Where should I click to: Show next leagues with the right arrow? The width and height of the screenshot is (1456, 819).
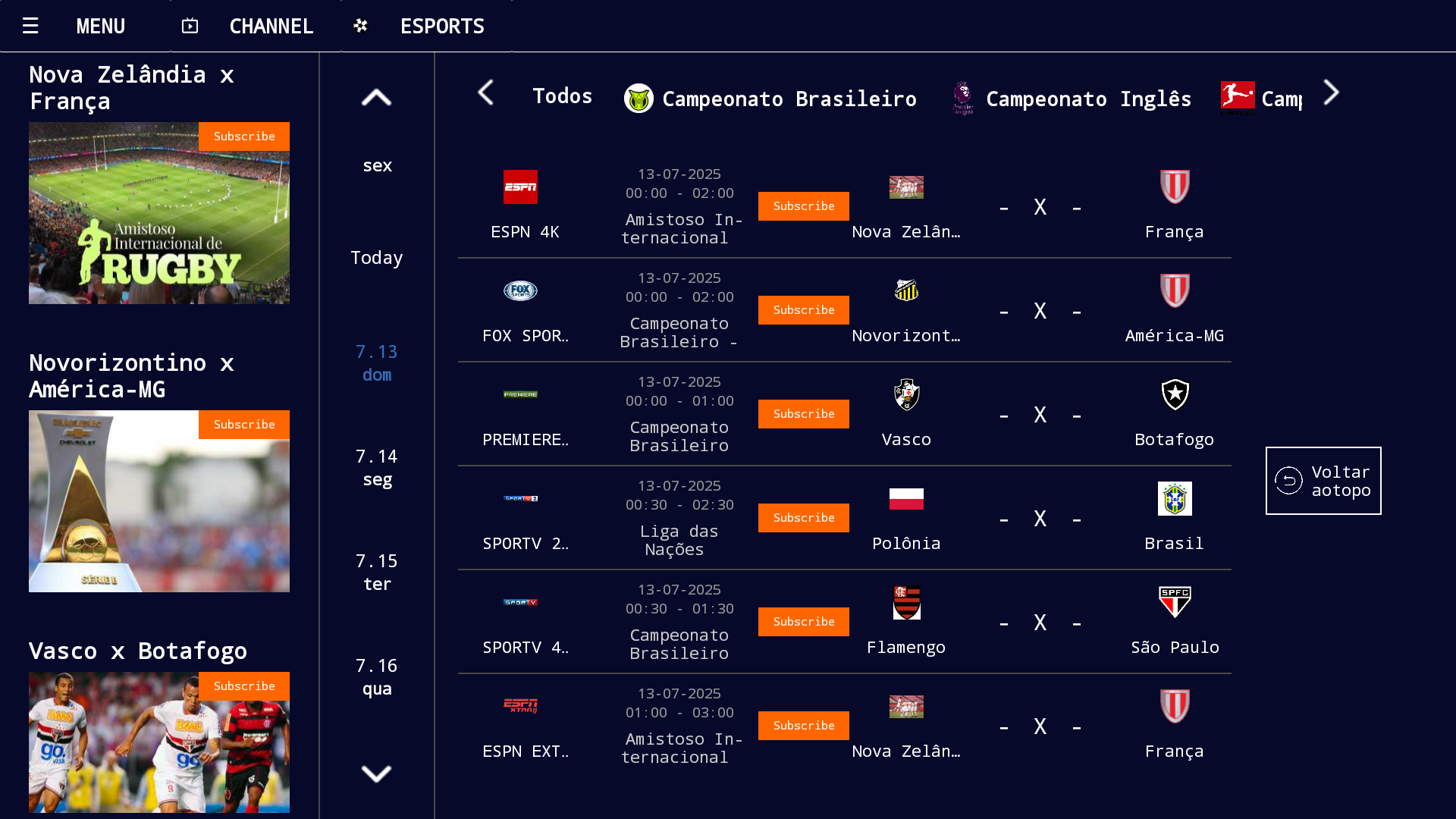(1331, 93)
